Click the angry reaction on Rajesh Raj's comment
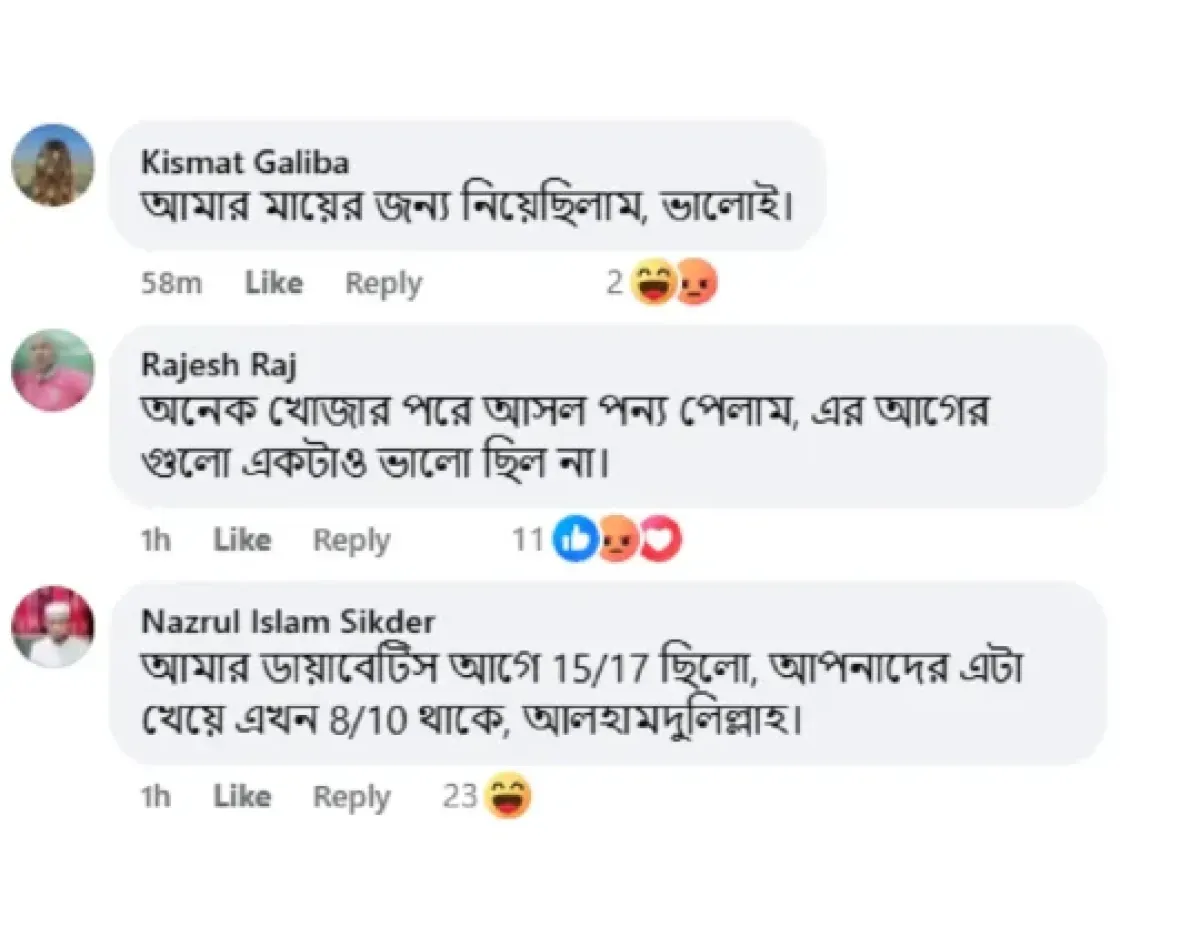This screenshot has height=937, width=1200. (x=618, y=540)
